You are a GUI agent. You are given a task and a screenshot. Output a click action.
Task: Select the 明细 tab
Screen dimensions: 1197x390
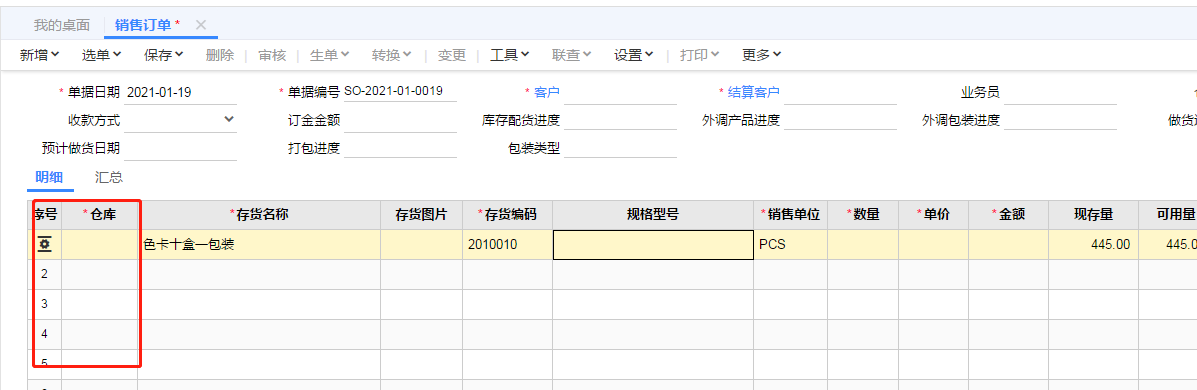click(49, 177)
